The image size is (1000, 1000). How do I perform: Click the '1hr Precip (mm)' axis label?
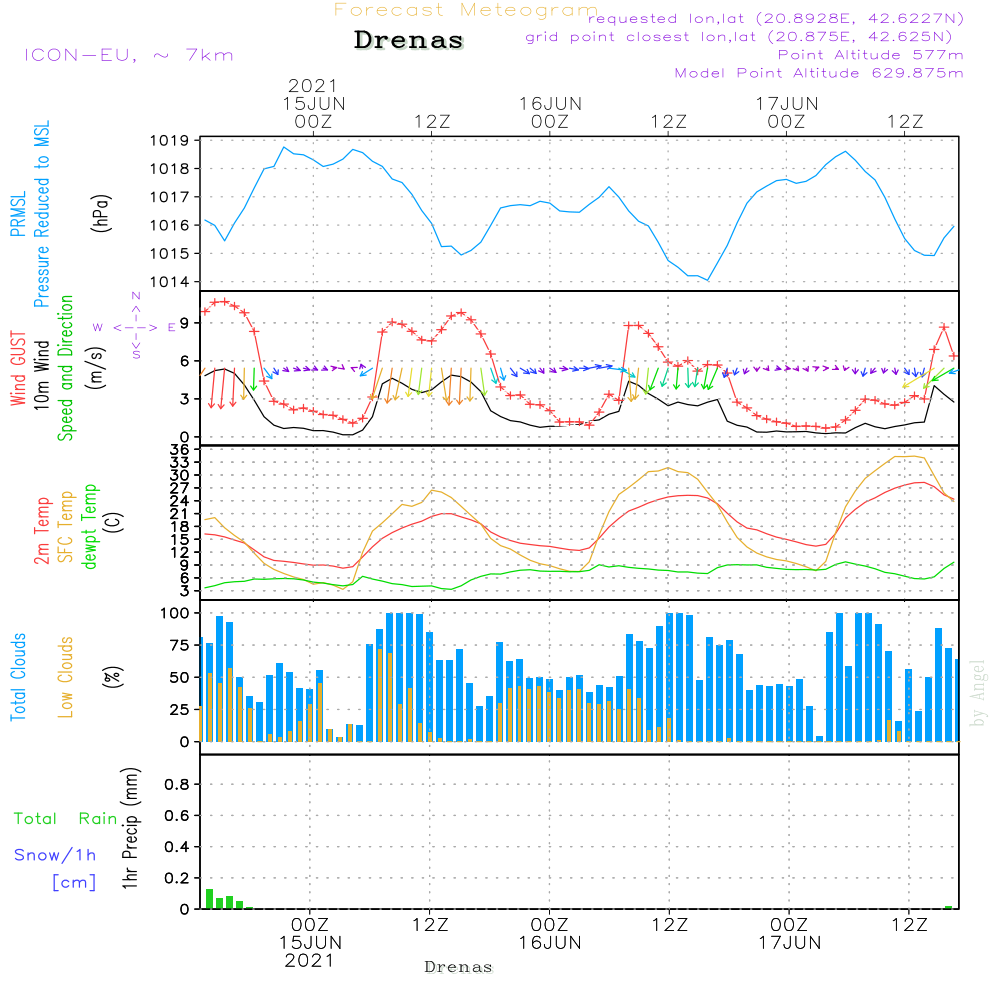click(130, 828)
